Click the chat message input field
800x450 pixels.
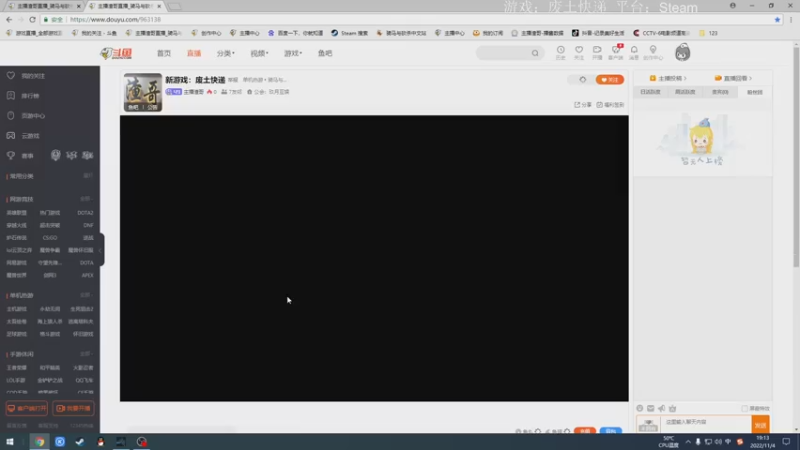point(706,423)
